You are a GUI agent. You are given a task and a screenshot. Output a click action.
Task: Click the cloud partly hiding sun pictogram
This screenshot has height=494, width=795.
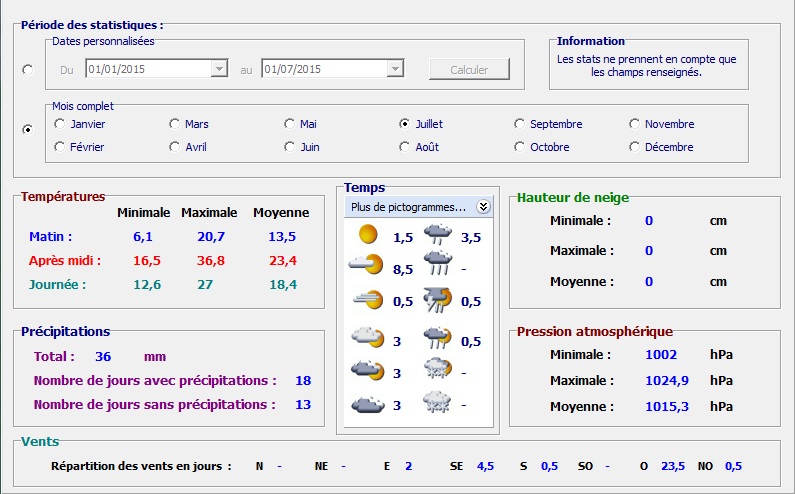click(x=368, y=337)
